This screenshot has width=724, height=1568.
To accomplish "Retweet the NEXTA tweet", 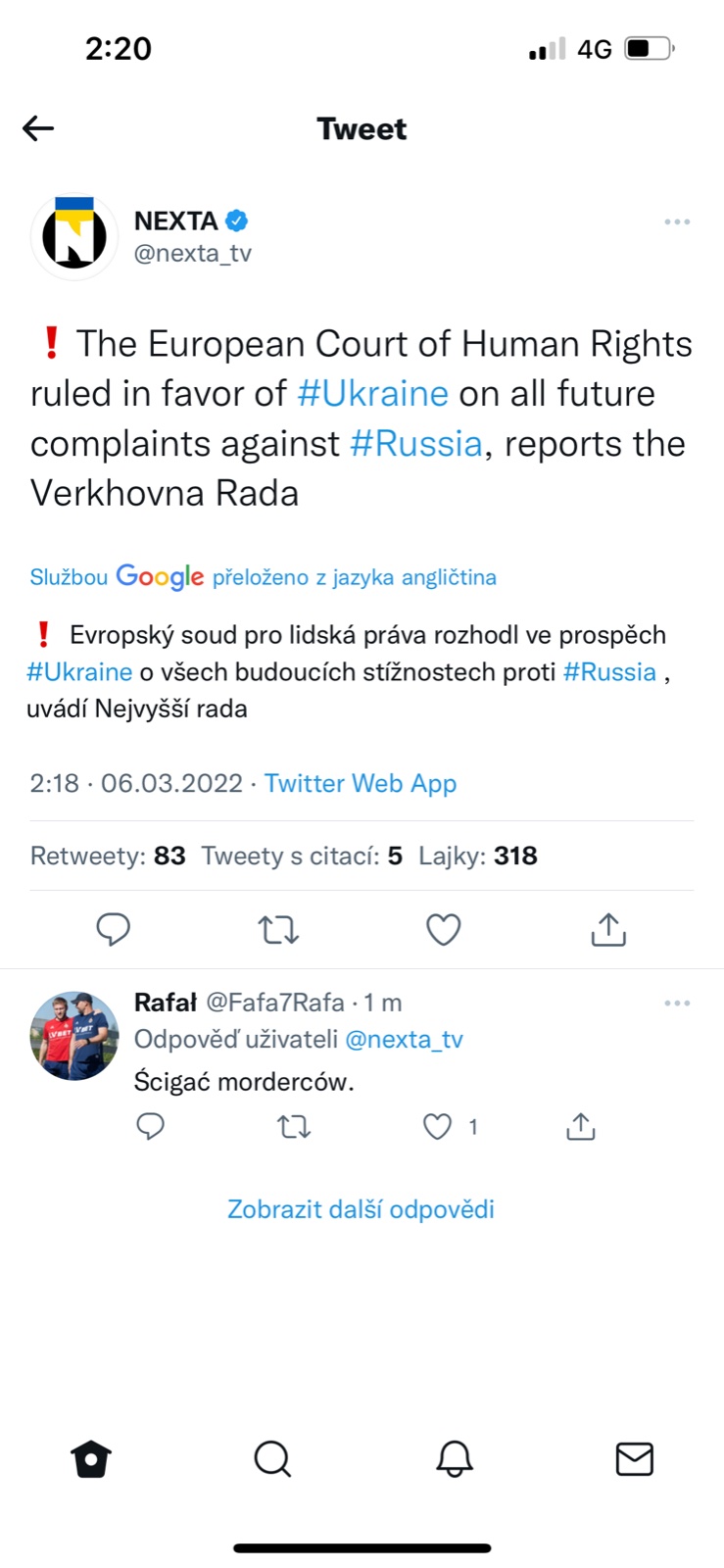I will pos(278,929).
